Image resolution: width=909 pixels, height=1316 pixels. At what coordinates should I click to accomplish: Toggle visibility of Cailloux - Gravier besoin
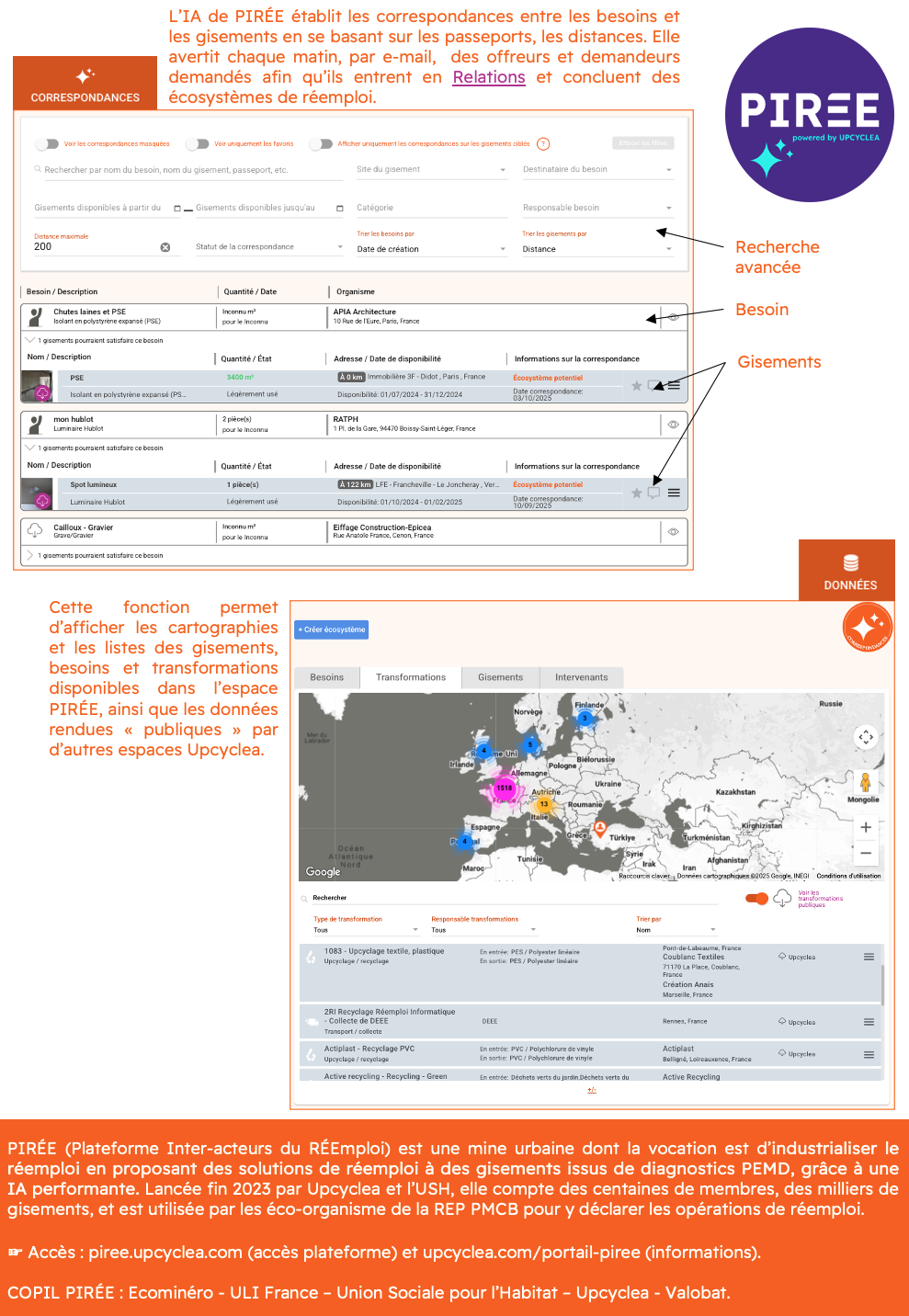point(674,532)
